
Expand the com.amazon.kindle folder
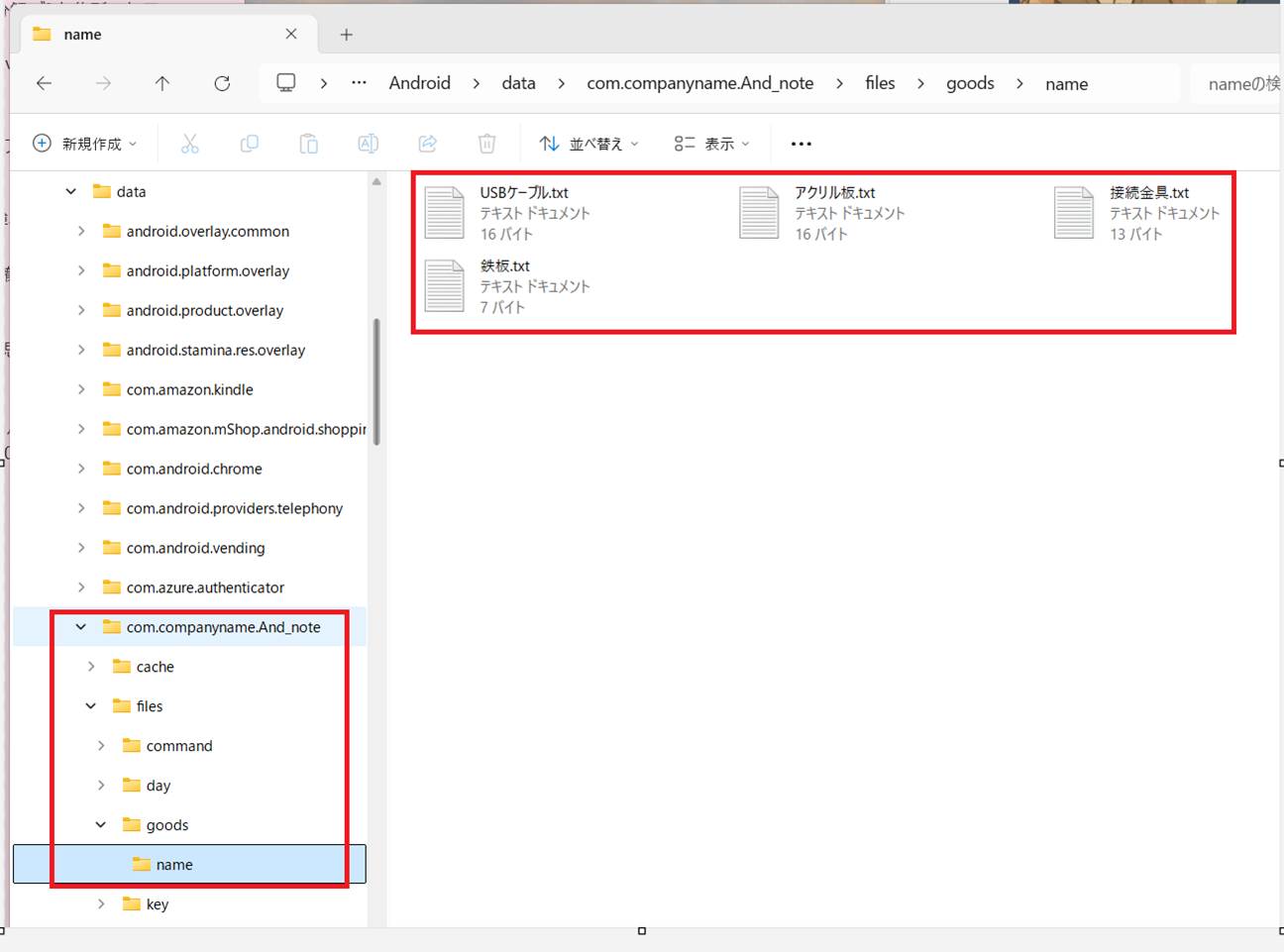(x=81, y=389)
